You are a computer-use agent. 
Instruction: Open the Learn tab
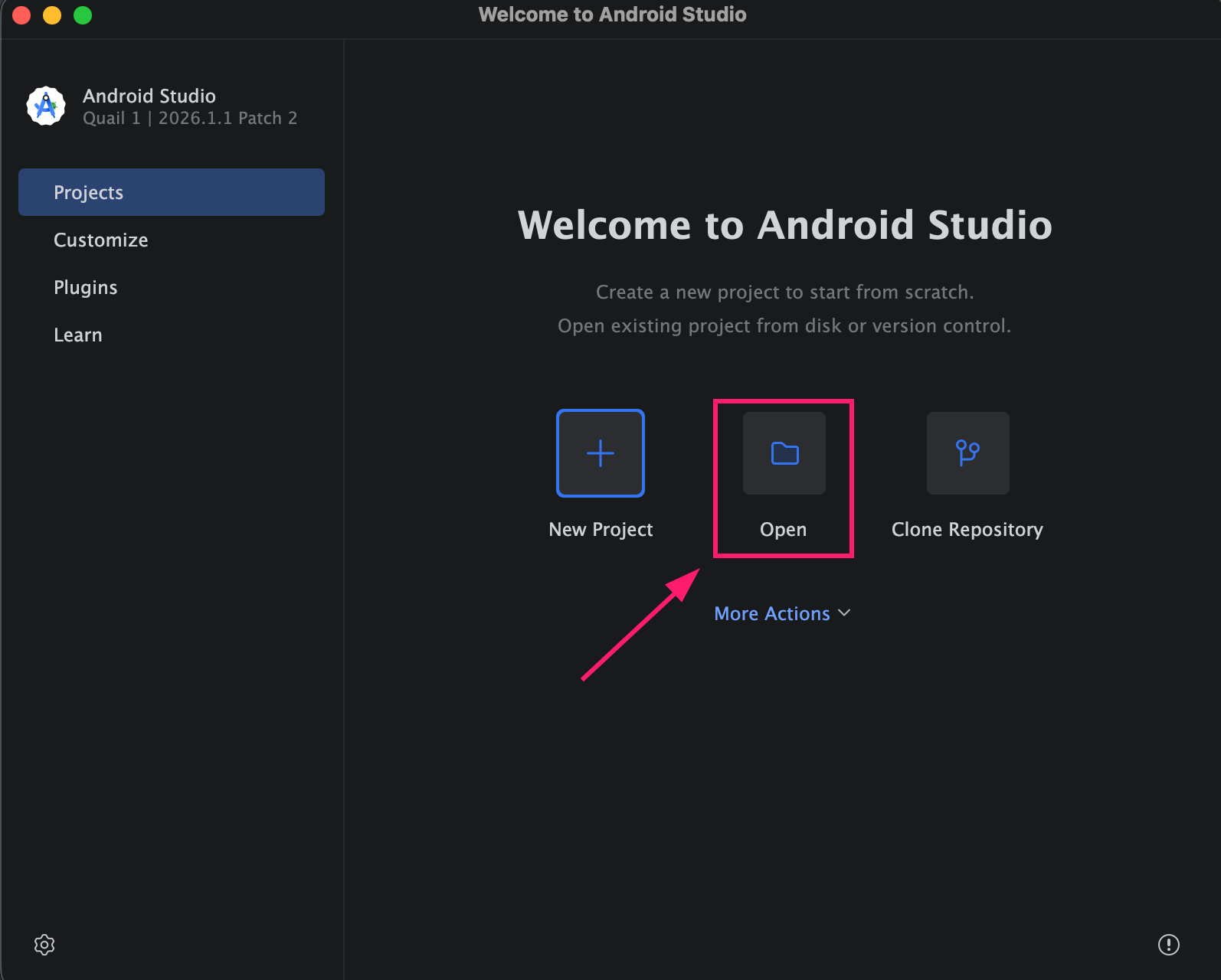pyautogui.click(x=172, y=335)
